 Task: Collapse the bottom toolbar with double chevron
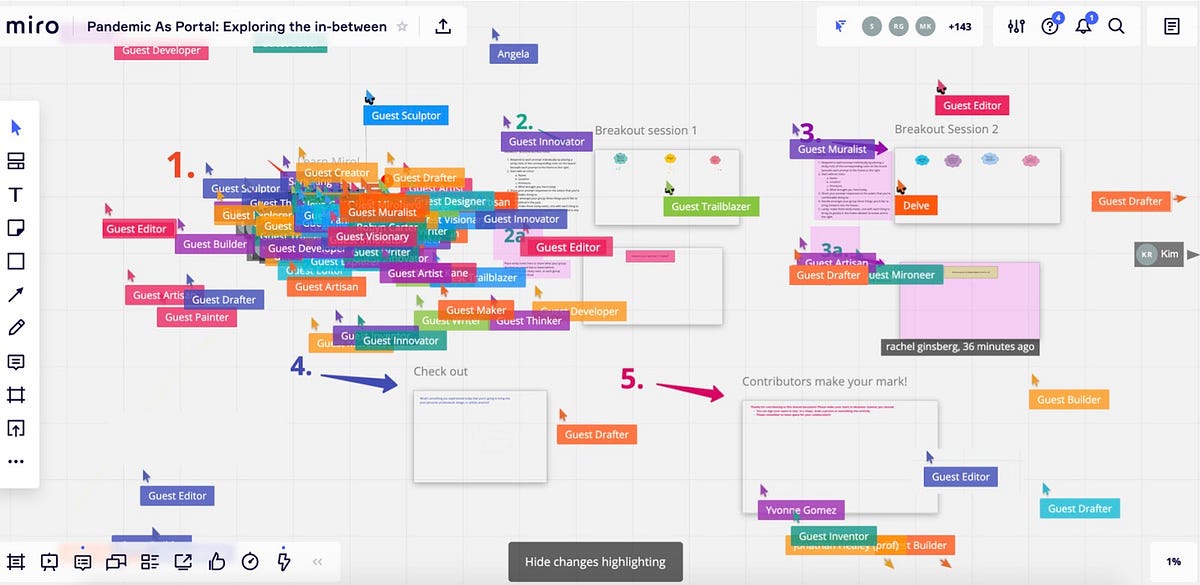[x=318, y=562]
